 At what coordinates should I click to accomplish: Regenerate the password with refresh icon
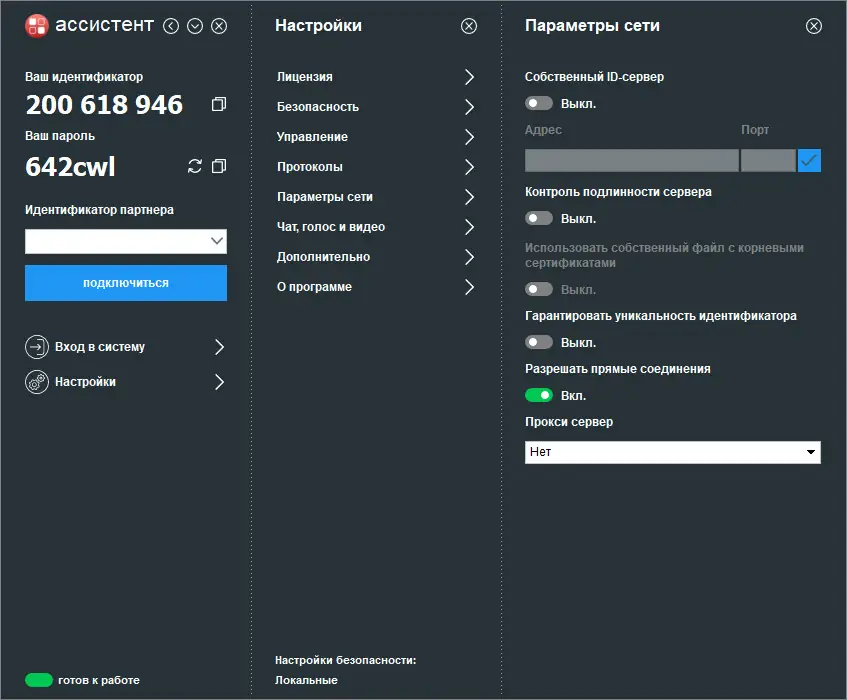(195, 166)
